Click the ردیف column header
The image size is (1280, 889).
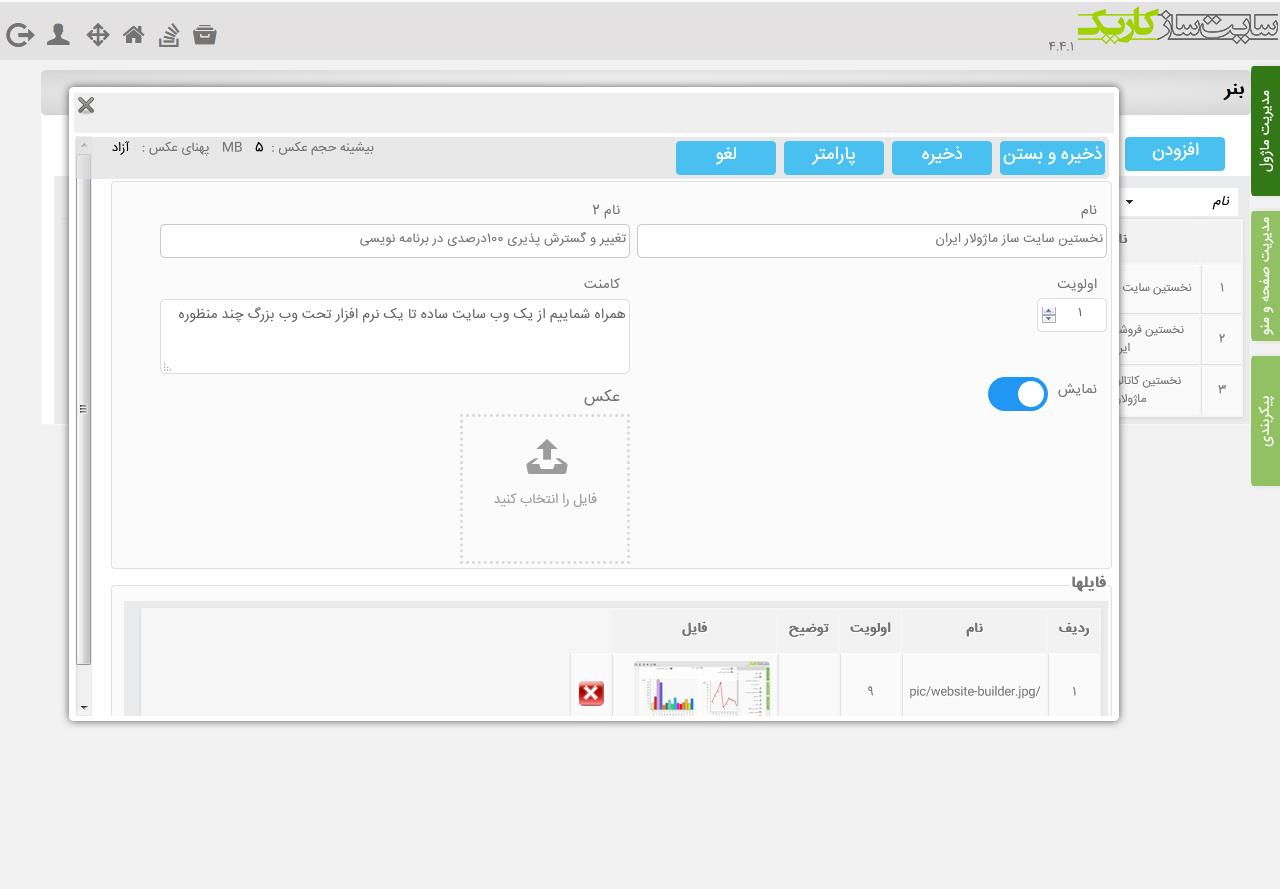coord(1074,629)
